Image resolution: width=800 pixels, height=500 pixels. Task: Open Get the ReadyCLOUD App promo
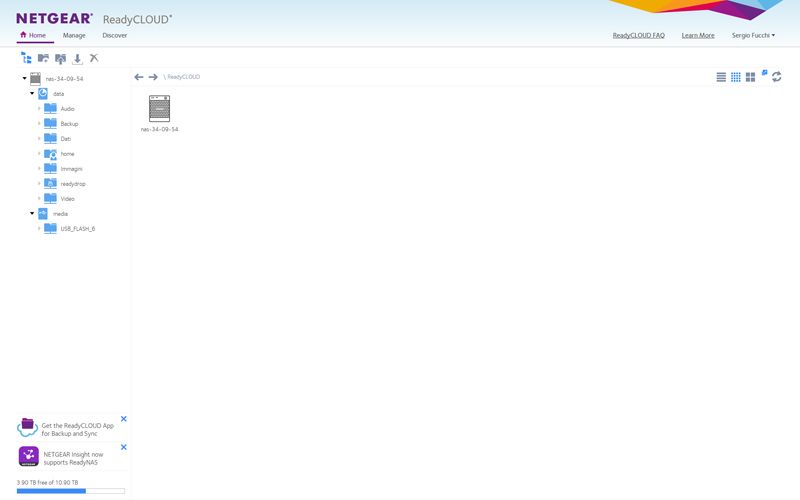pyautogui.click(x=78, y=430)
